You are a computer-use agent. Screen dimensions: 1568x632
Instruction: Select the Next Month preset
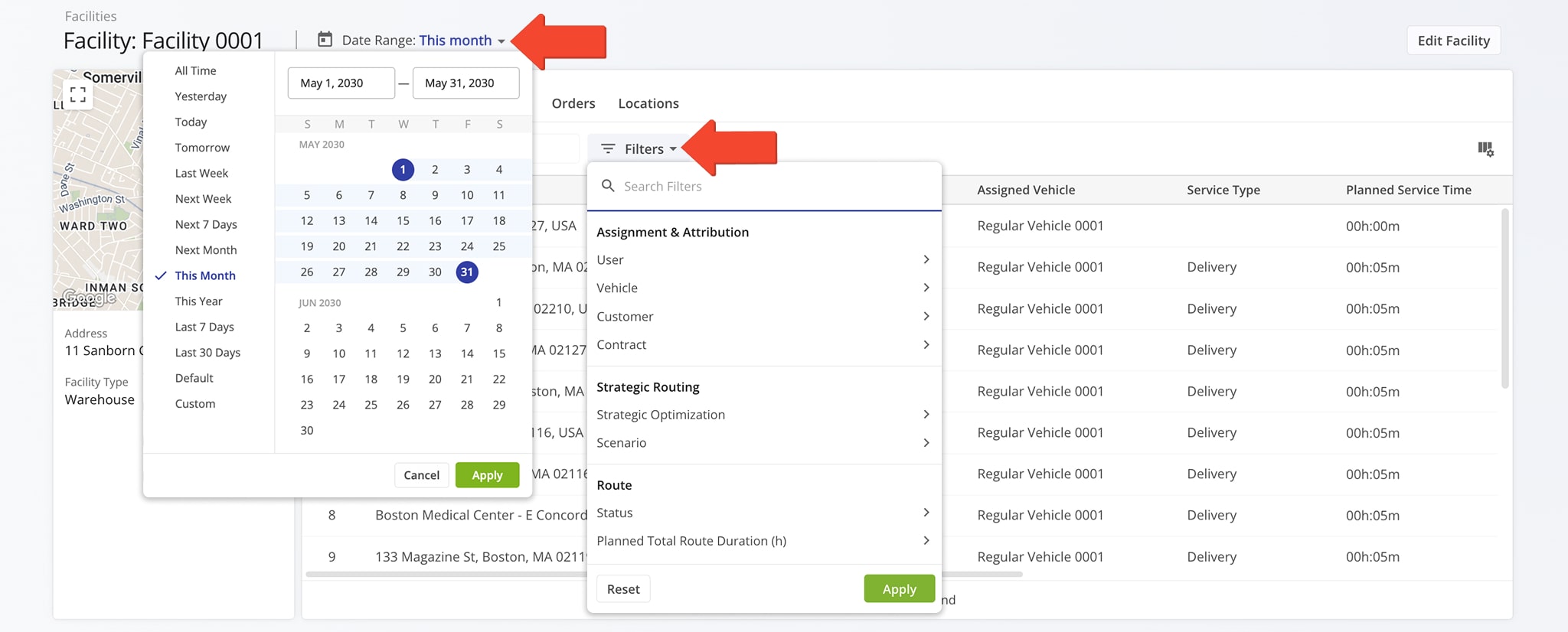pos(206,250)
